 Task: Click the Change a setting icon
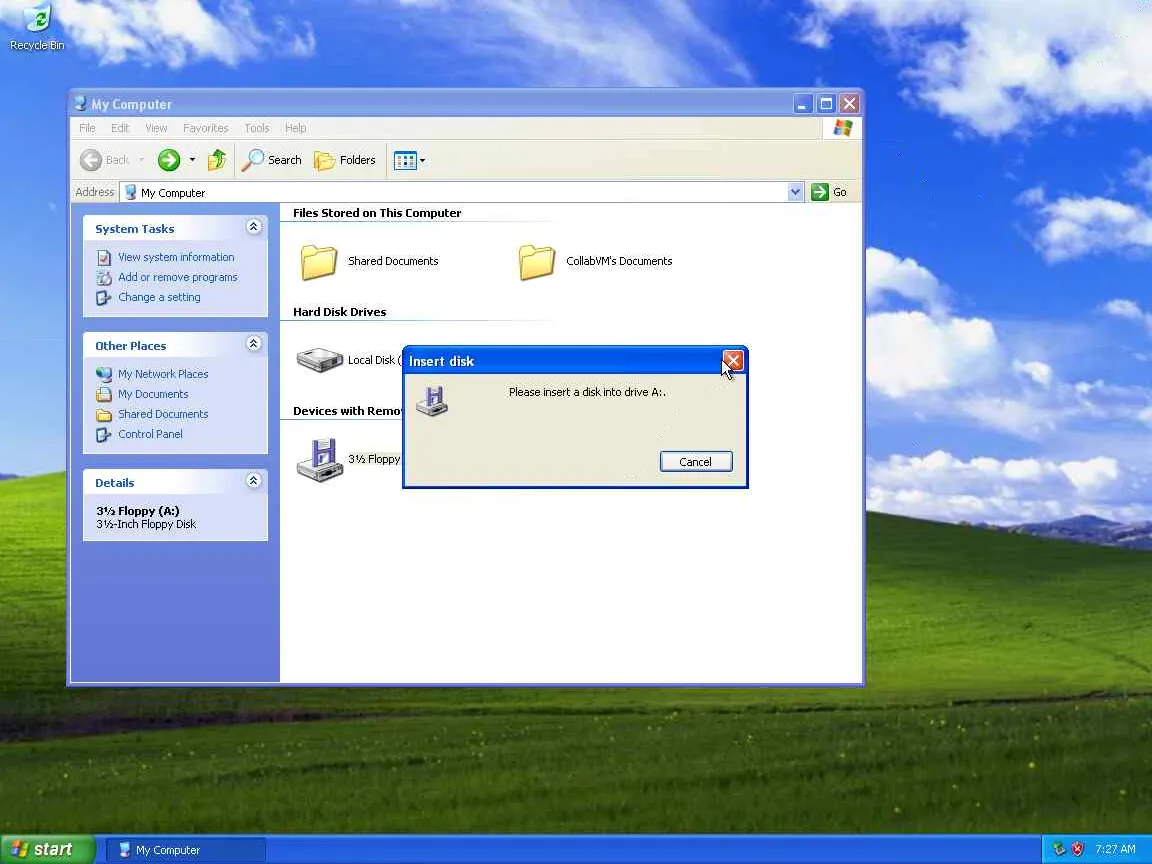(104, 298)
